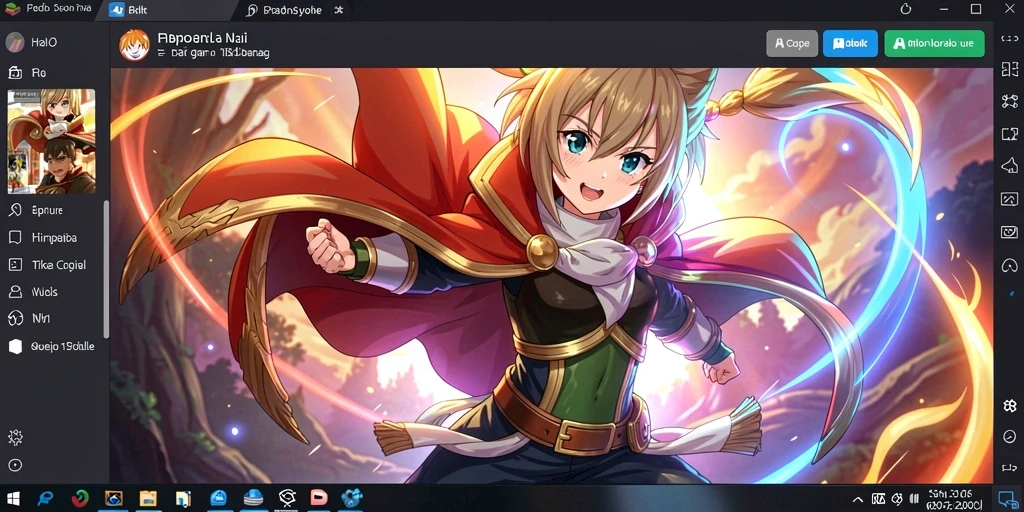Click the person icon beside 'Wiols'
The width and height of the screenshot is (1024, 512).
tap(15, 292)
